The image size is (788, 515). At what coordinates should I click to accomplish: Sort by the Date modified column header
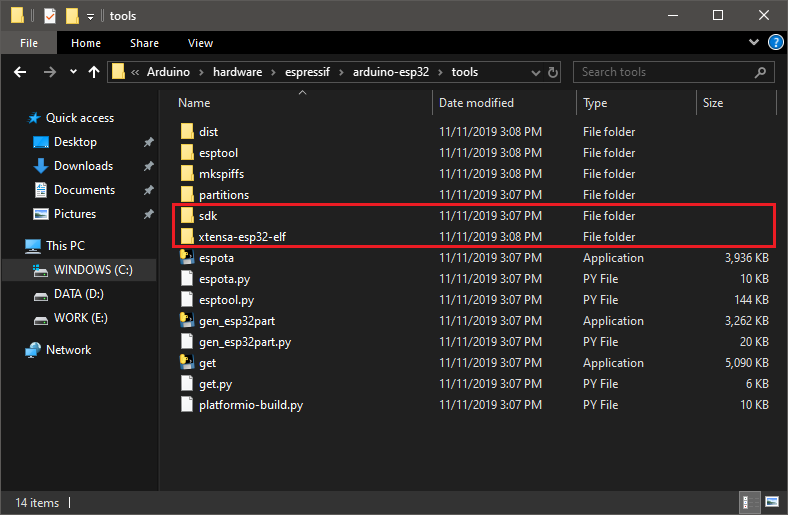pyautogui.click(x=476, y=103)
